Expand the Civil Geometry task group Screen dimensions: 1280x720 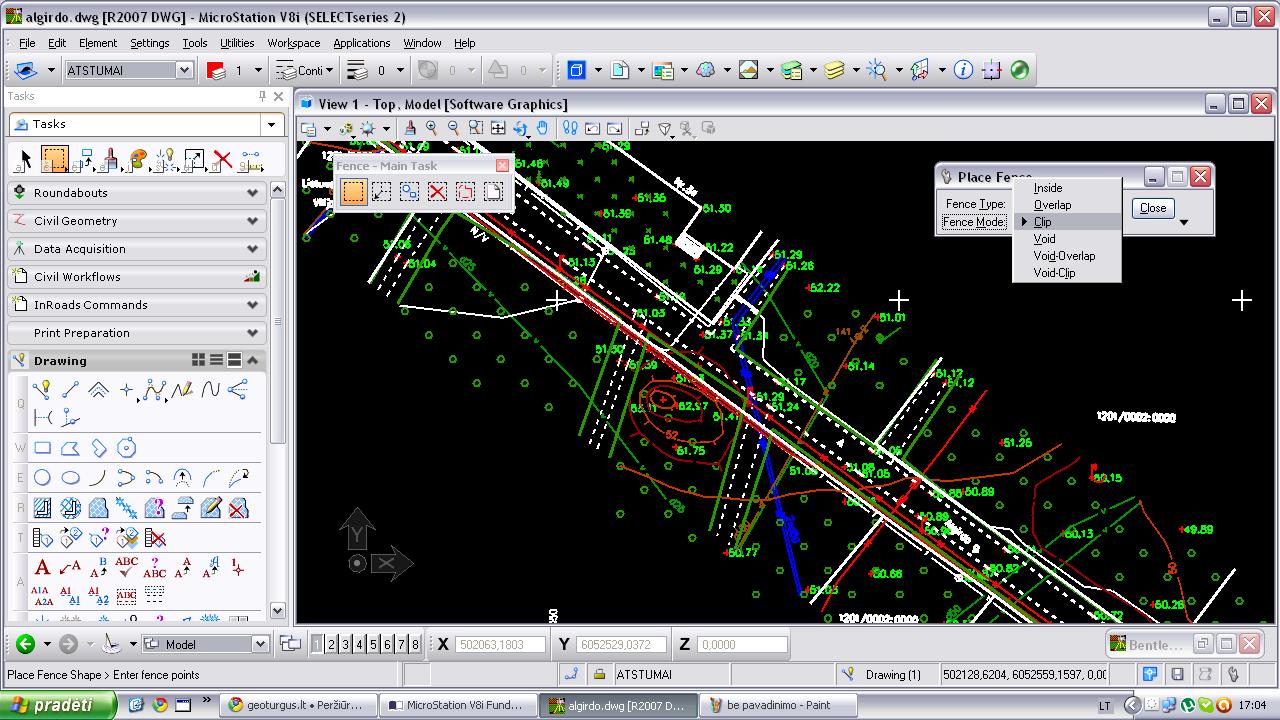point(137,221)
